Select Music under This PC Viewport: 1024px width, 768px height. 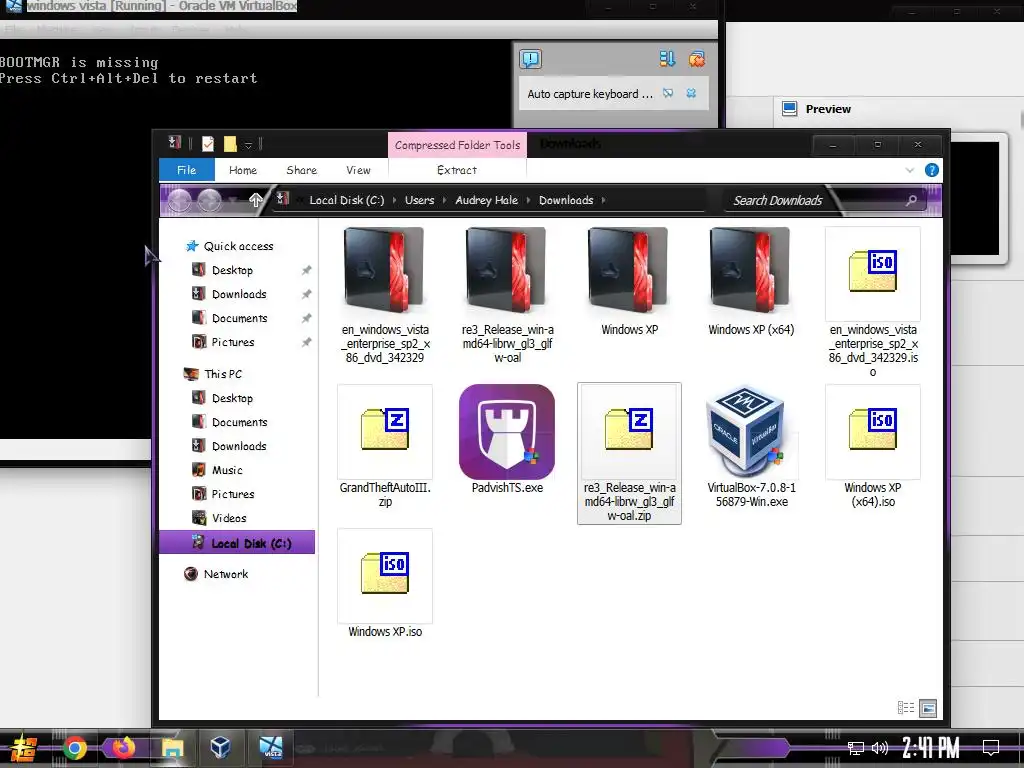pos(227,470)
